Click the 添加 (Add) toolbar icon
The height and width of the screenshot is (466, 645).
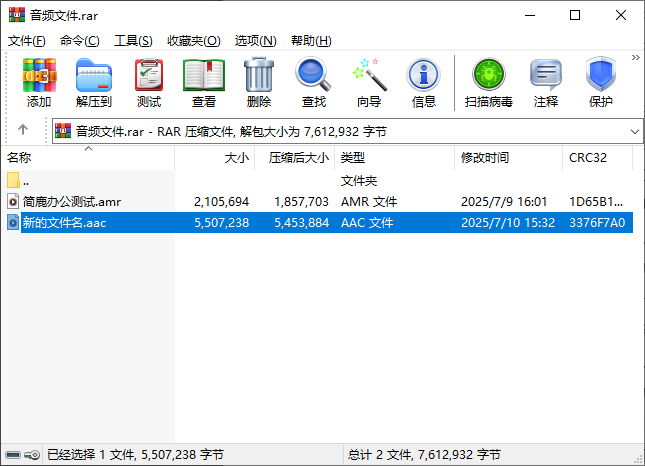pyautogui.click(x=39, y=75)
